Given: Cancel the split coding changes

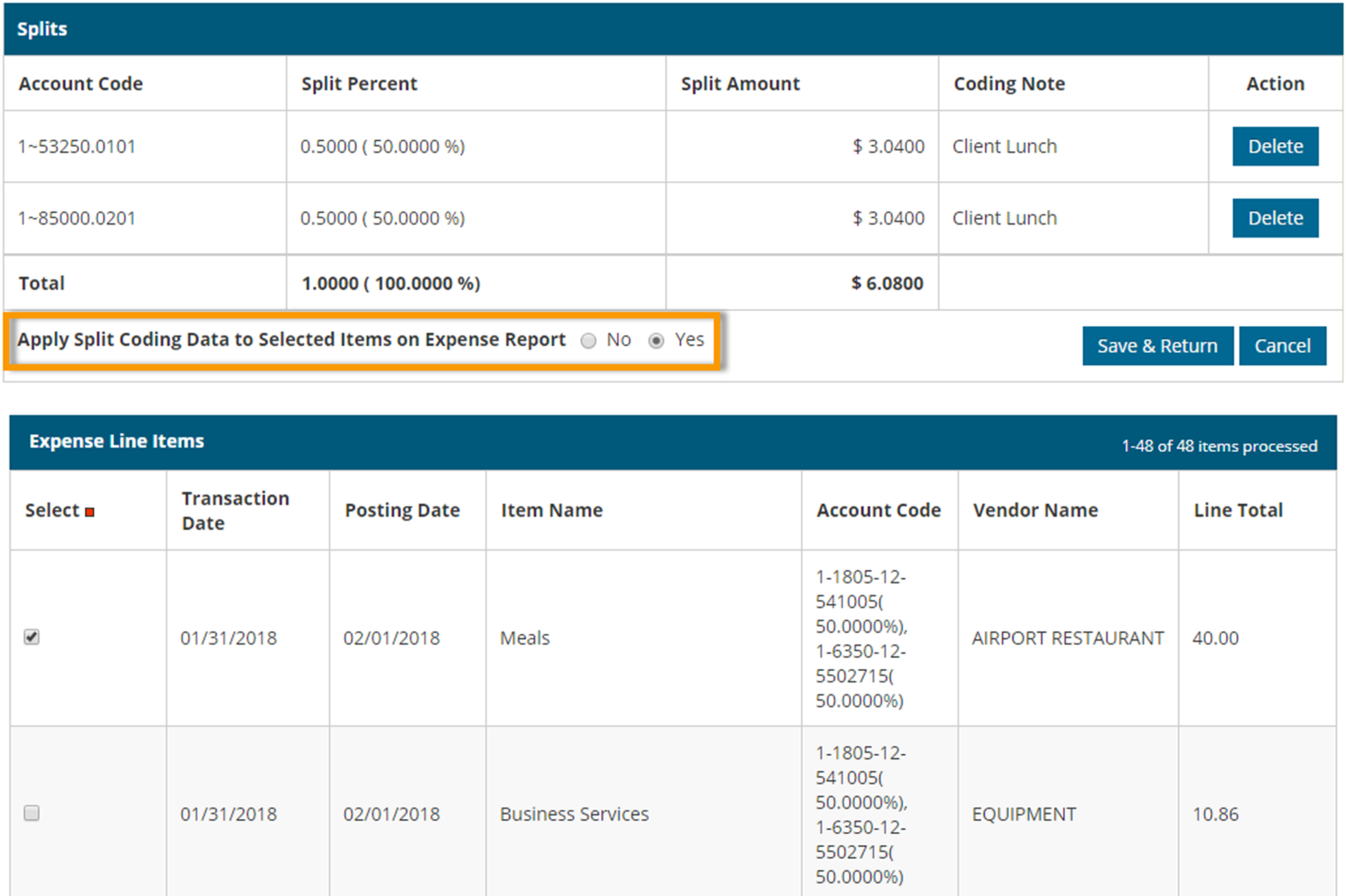Looking at the screenshot, I should [x=1283, y=345].
